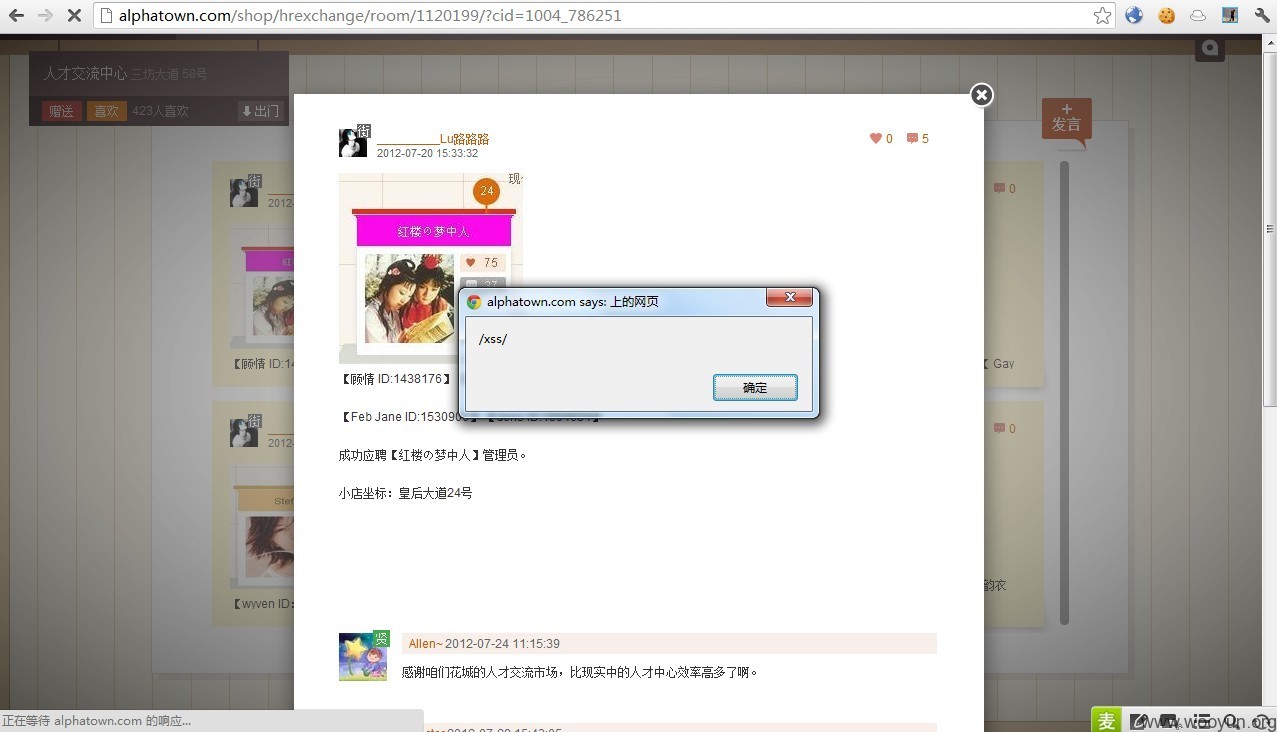
Task: Click the 红楼の梦中人 shop banner
Action: (x=434, y=231)
